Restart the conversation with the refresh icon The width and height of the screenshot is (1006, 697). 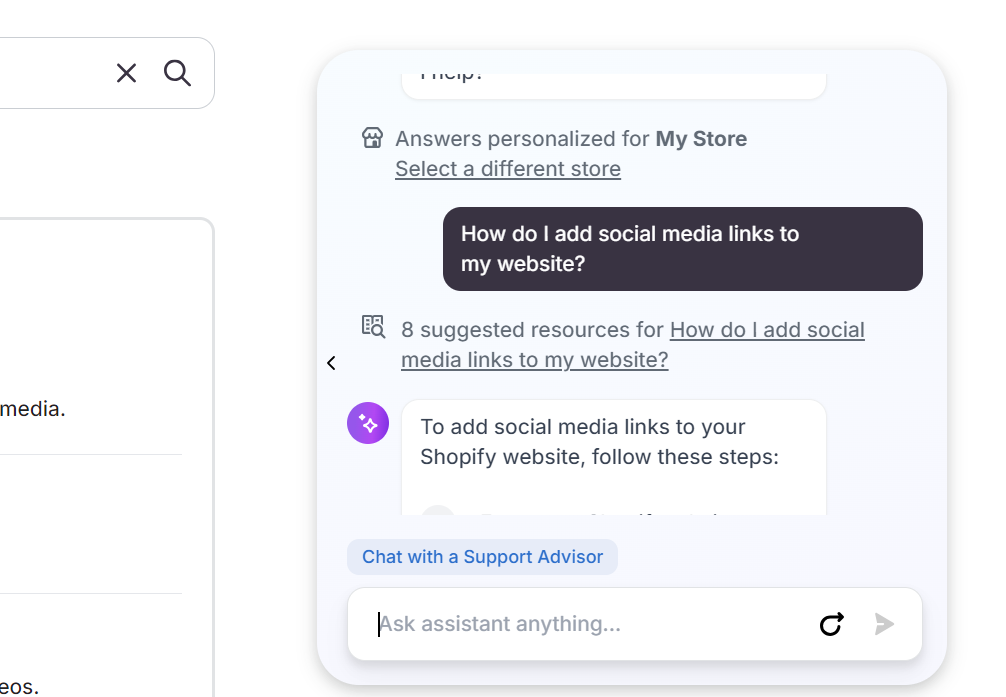point(831,624)
